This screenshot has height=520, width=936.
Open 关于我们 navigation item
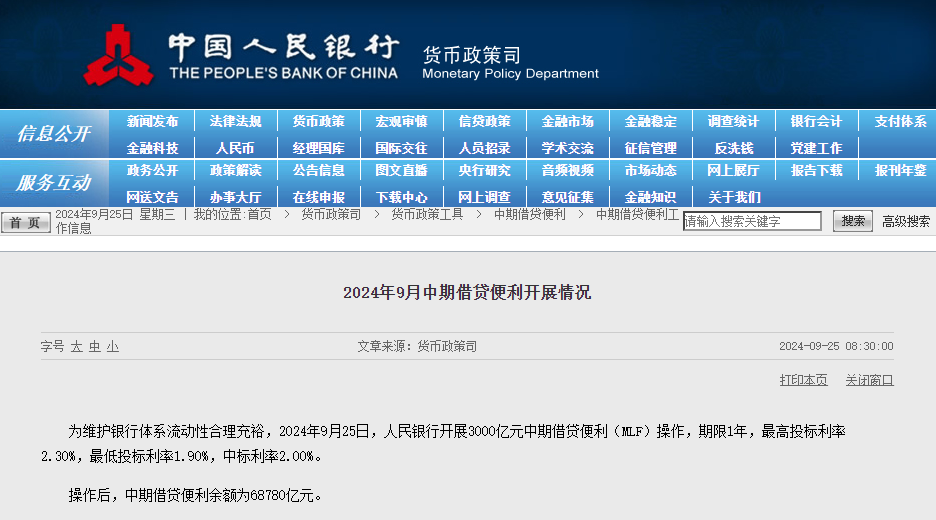coord(733,197)
